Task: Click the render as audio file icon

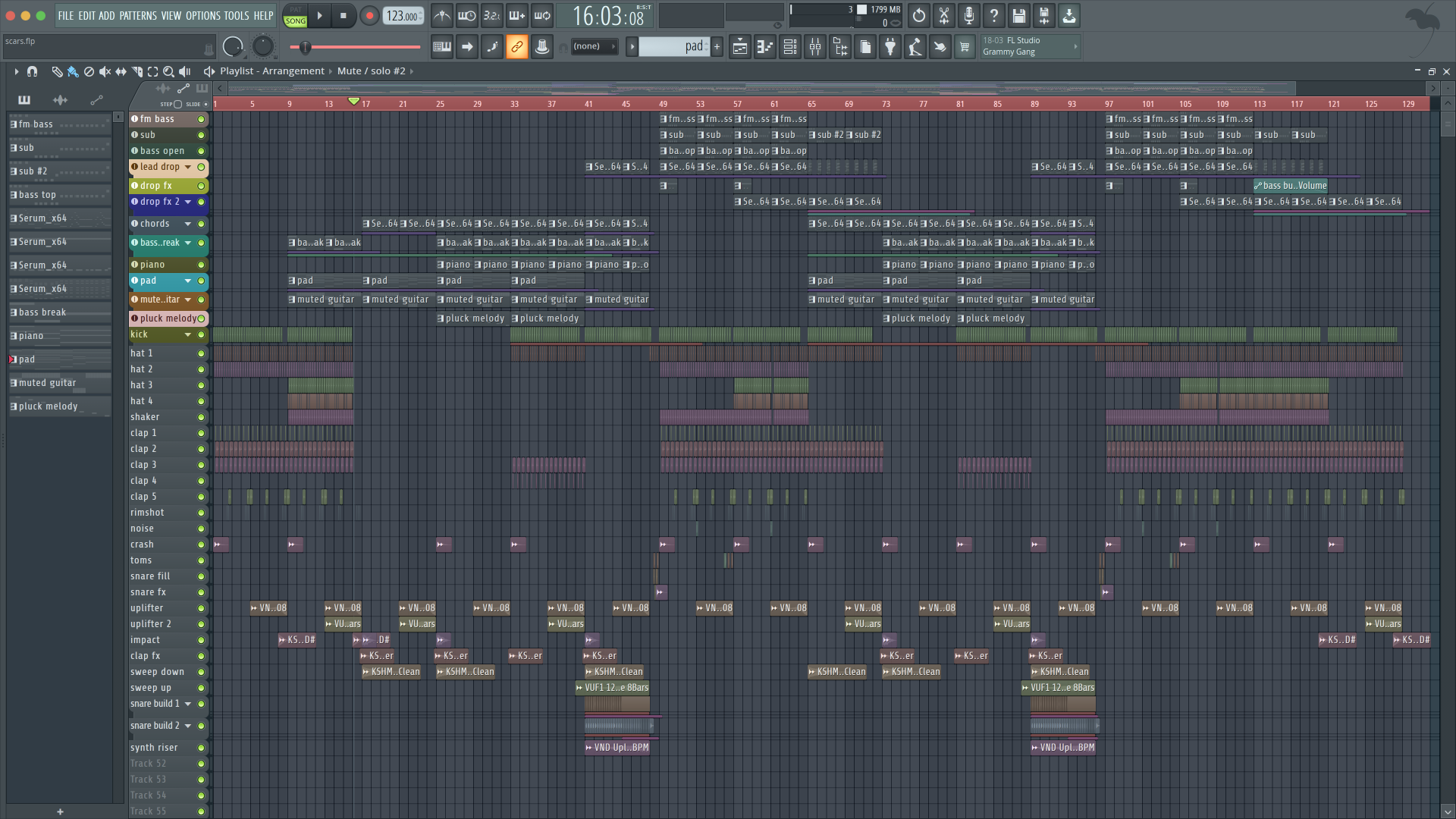Action: pos(1043,15)
